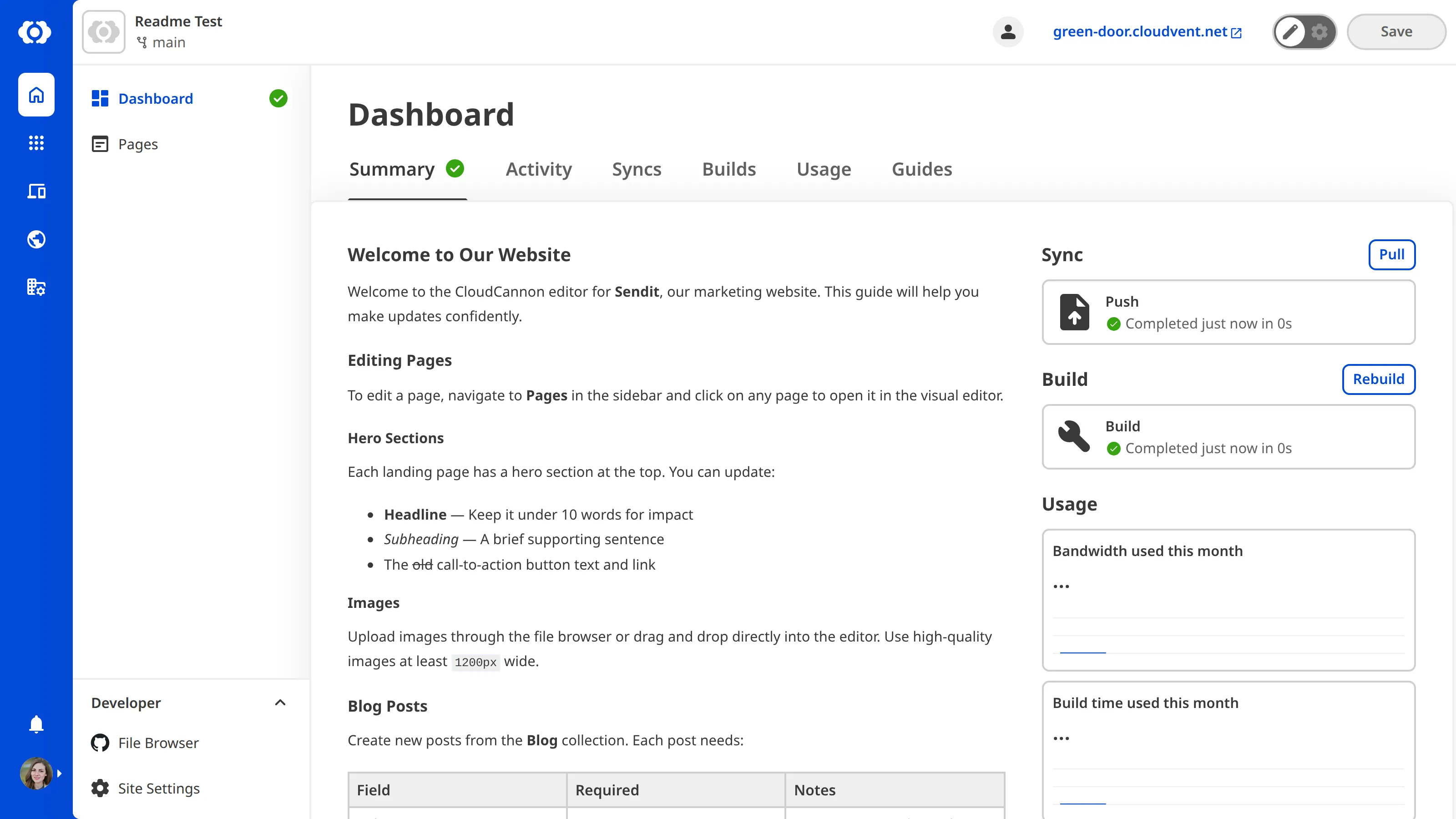The height and width of the screenshot is (819, 1456).
Task: Click the green checkmark beside Dashboard
Action: (x=278, y=98)
